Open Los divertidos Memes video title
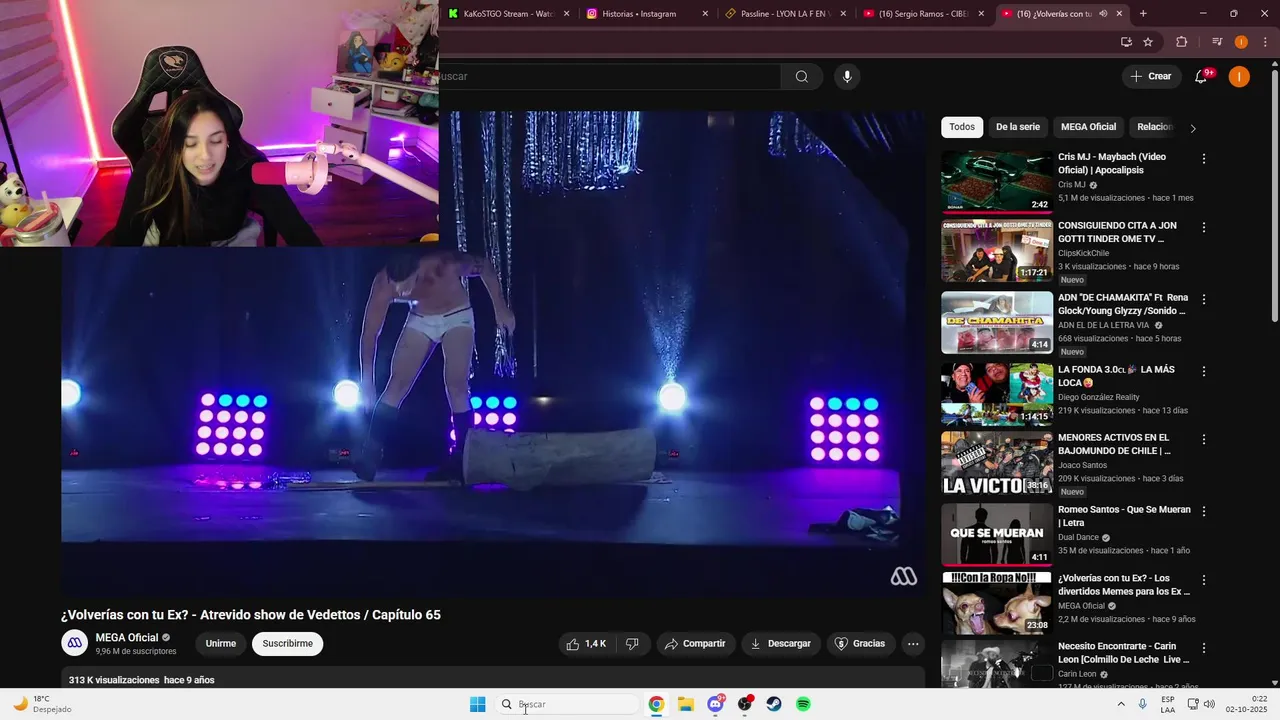This screenshot has width=1280, height=720. pyautogui.click(x=1124, y=585)
